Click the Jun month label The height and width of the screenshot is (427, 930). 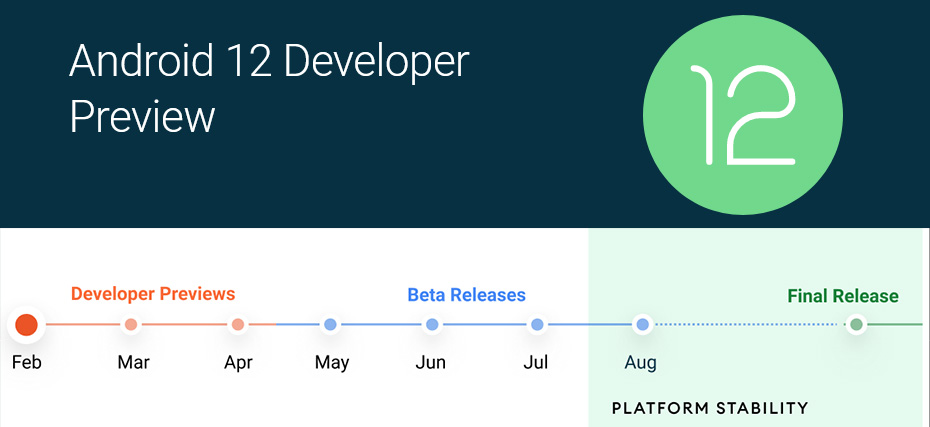[x=431, y=362]
